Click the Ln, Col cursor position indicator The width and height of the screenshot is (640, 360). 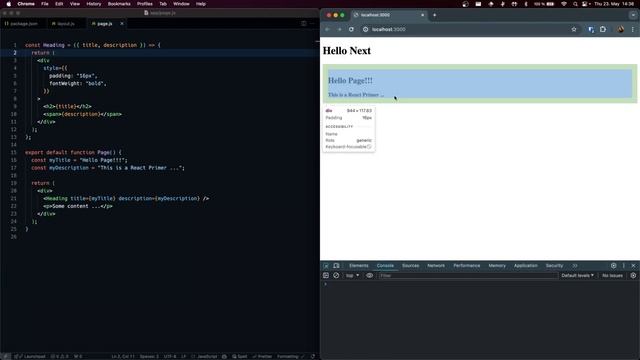pyautogui.click(x=123, y=356)
